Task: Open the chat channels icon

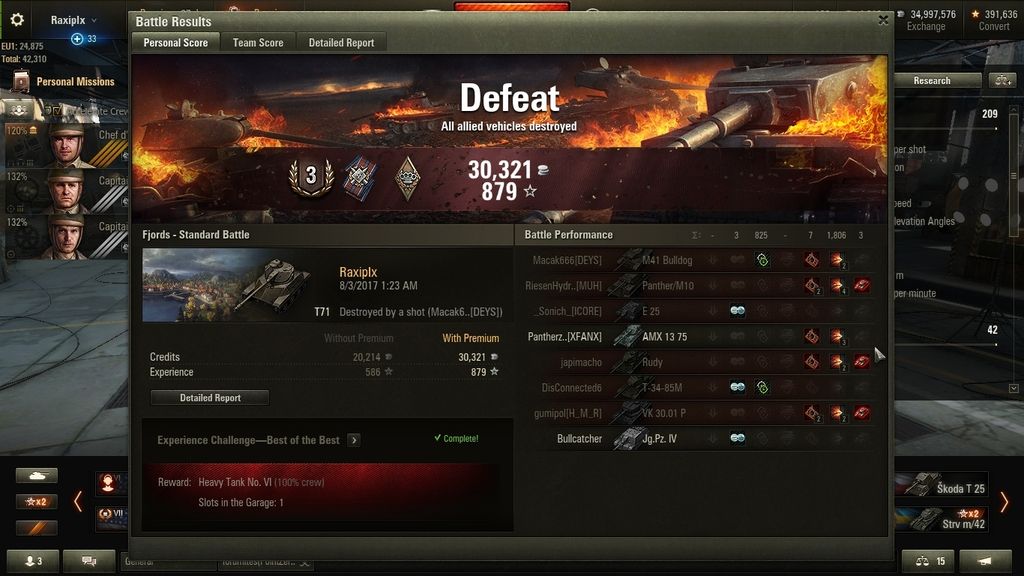Action: (89, 561)
